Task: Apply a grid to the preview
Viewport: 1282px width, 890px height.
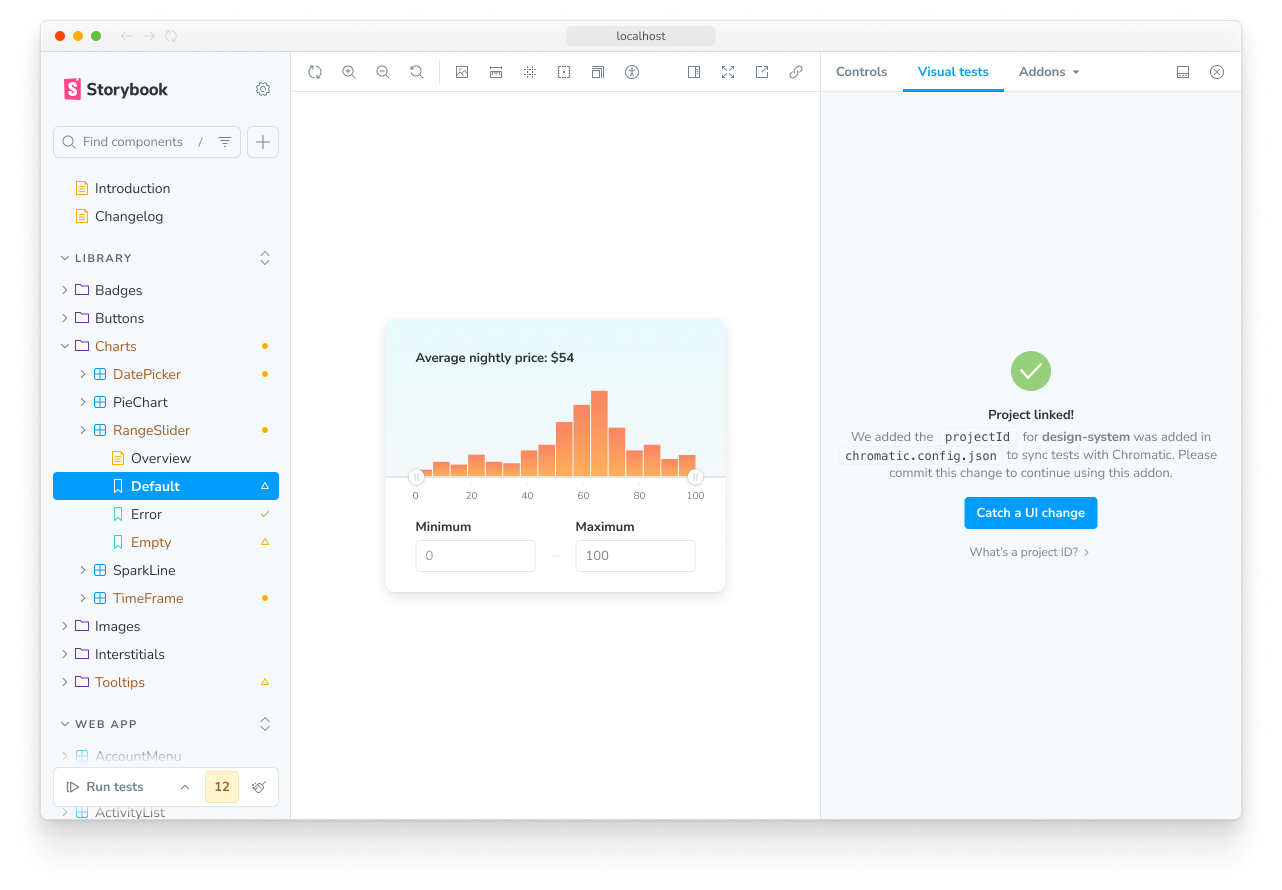Action: pos(530,72)
